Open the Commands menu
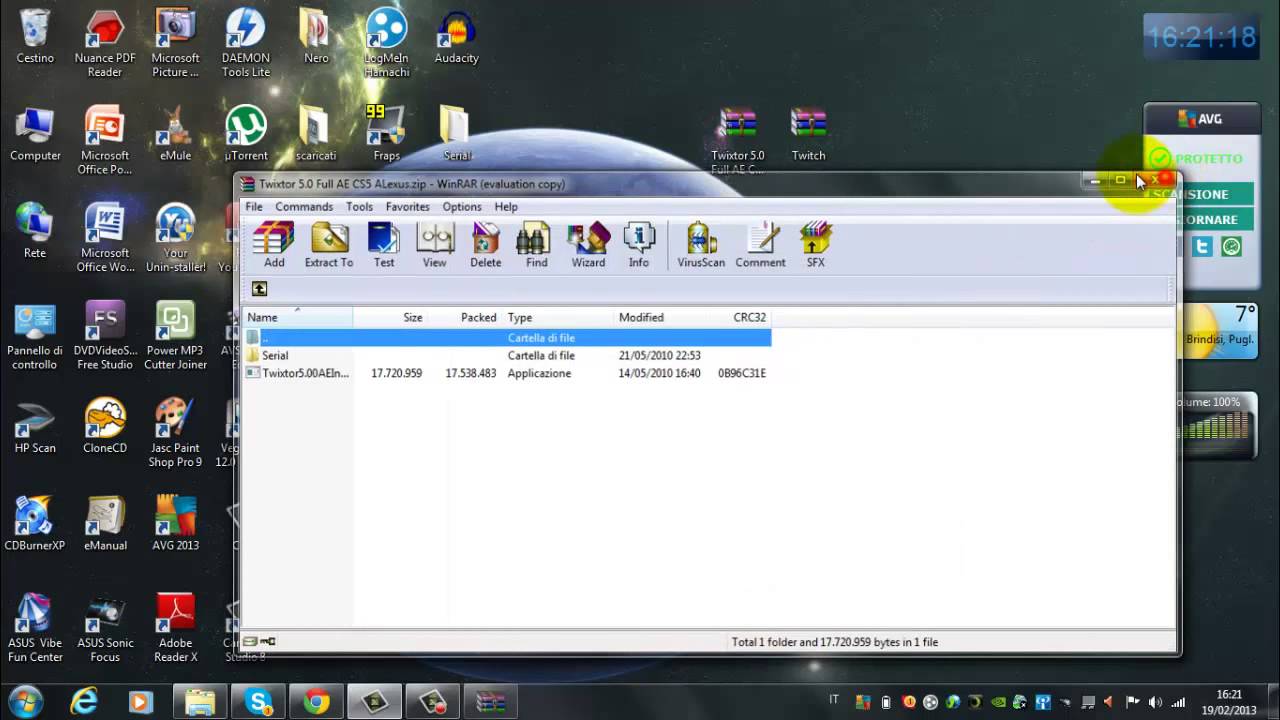1280x720 pixels. pyautogui.click(x=304, y=207)
